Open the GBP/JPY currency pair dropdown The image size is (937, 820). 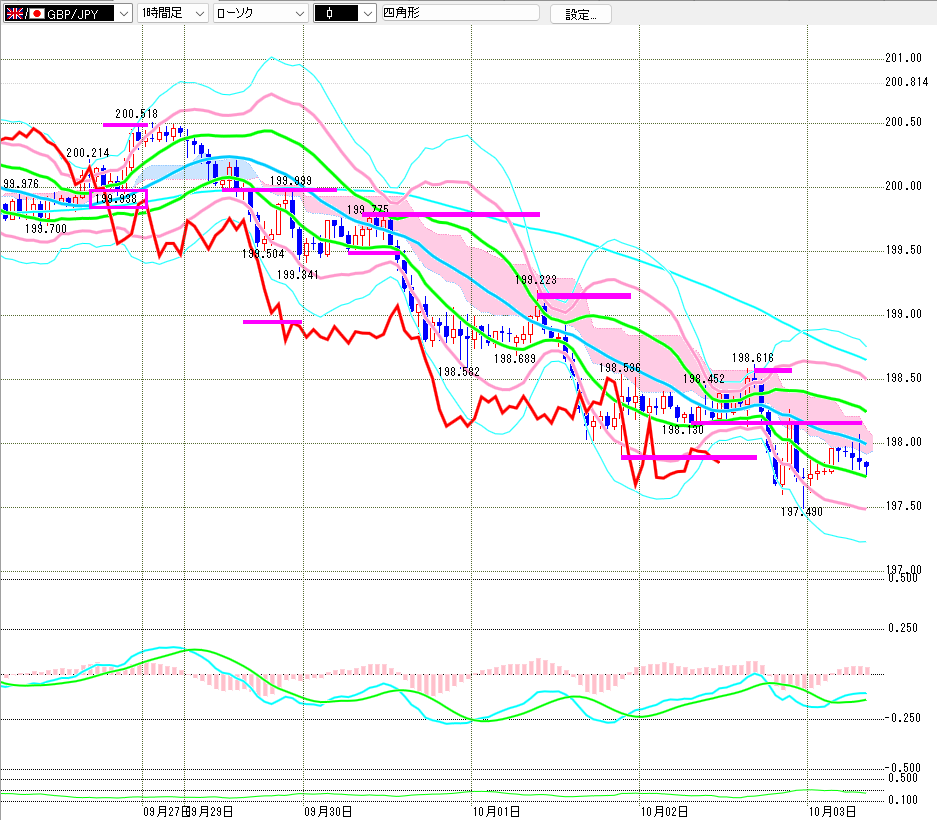pyautogui.click(x=122, y=14)
